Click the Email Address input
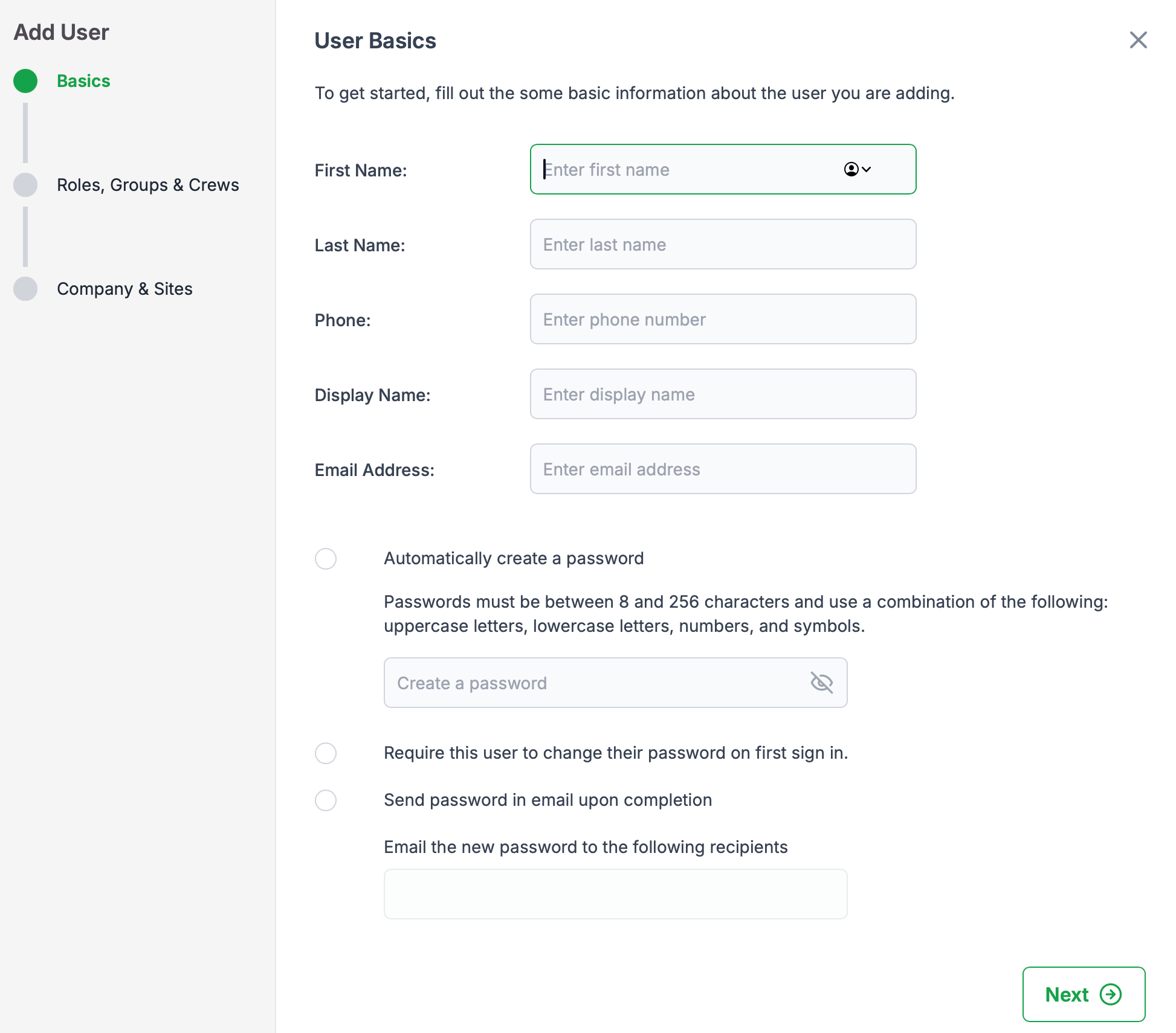This screenshot has width=1176, height=1033. [x=723, y=469]
